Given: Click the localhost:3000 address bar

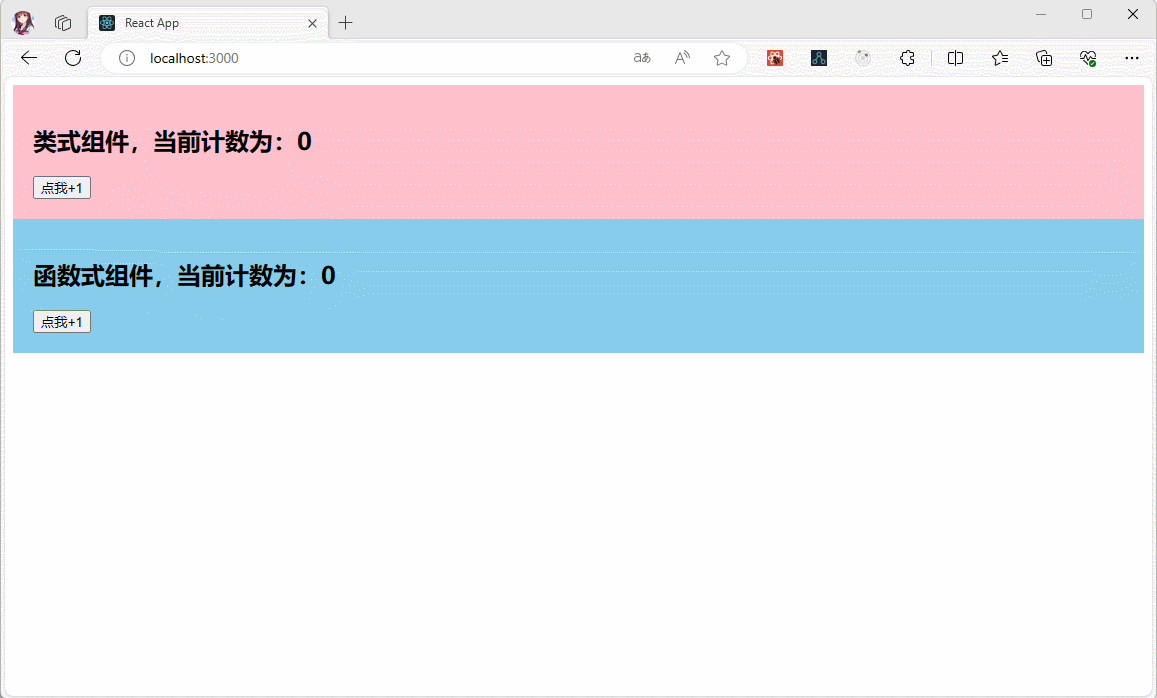Looking at the screenshot, I should (x=380, y=58).
